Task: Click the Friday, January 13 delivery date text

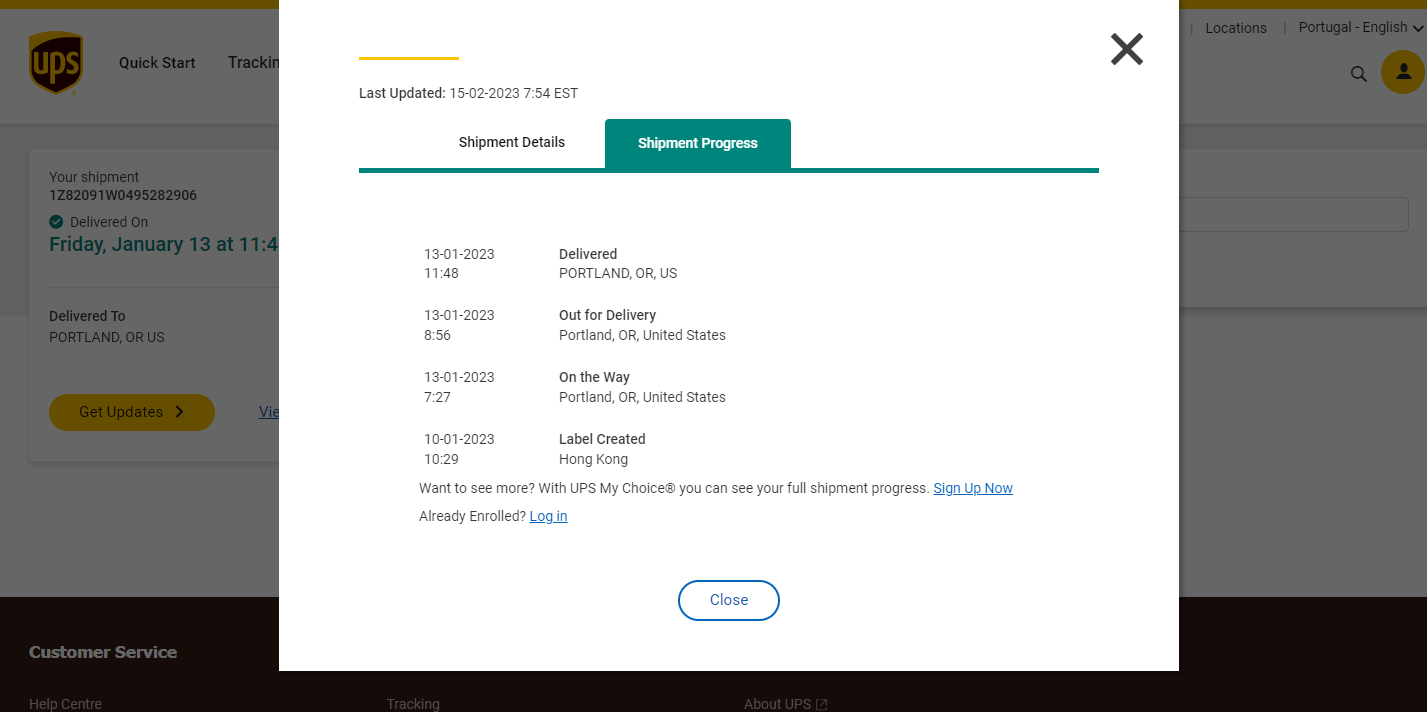Action: tap(164, 244)
